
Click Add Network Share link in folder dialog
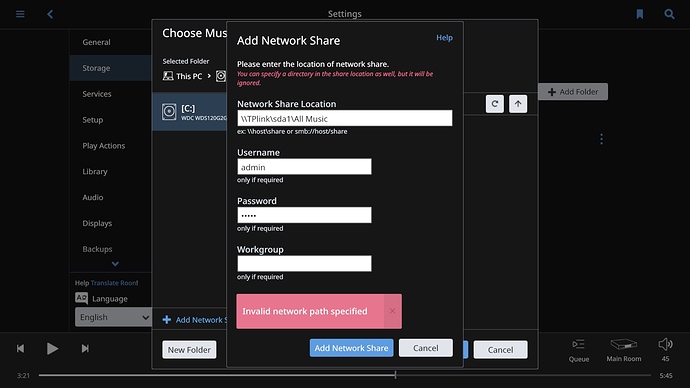[x=195, y=320]
